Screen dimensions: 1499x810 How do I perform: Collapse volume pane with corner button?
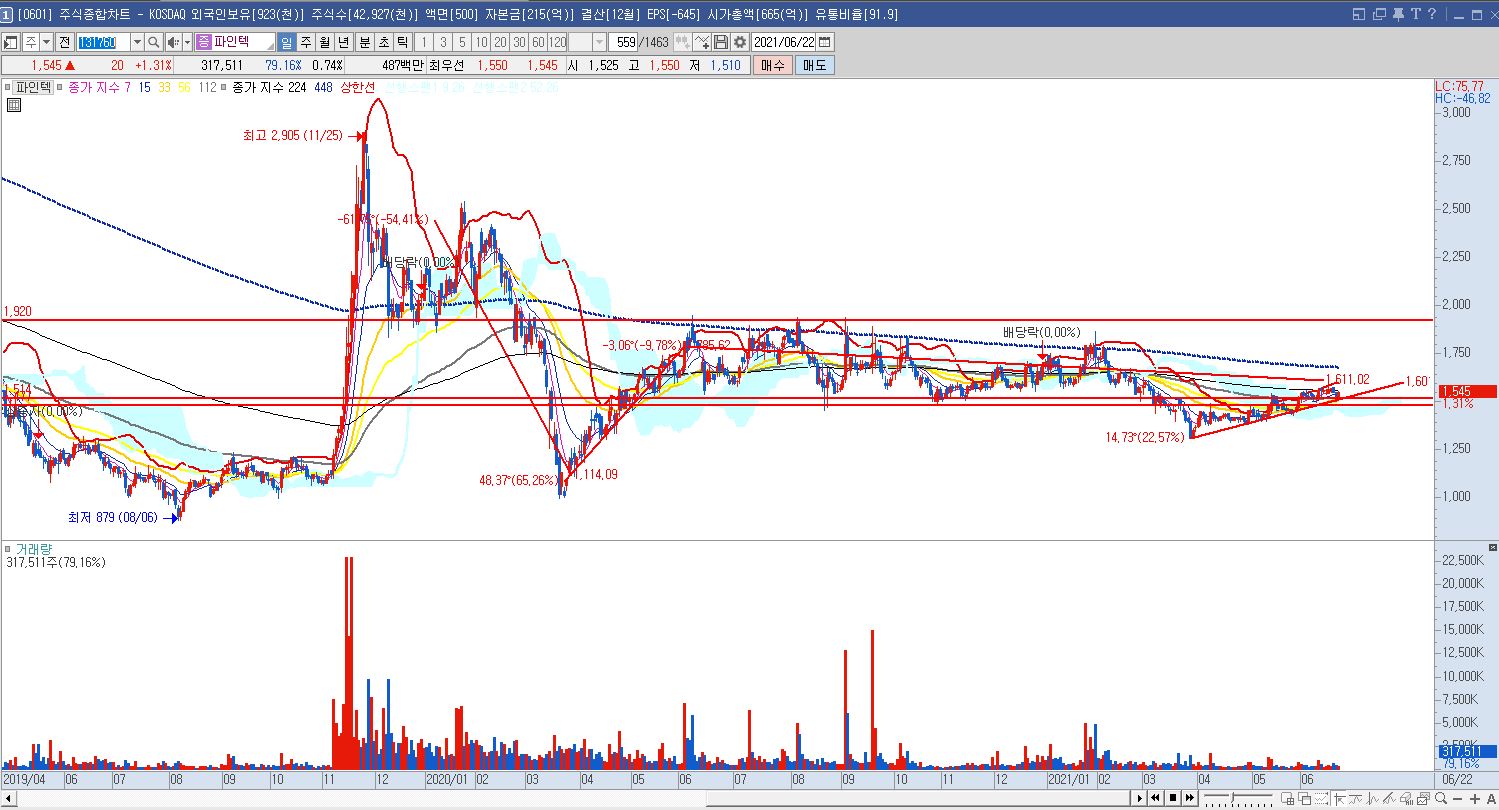1493,547
